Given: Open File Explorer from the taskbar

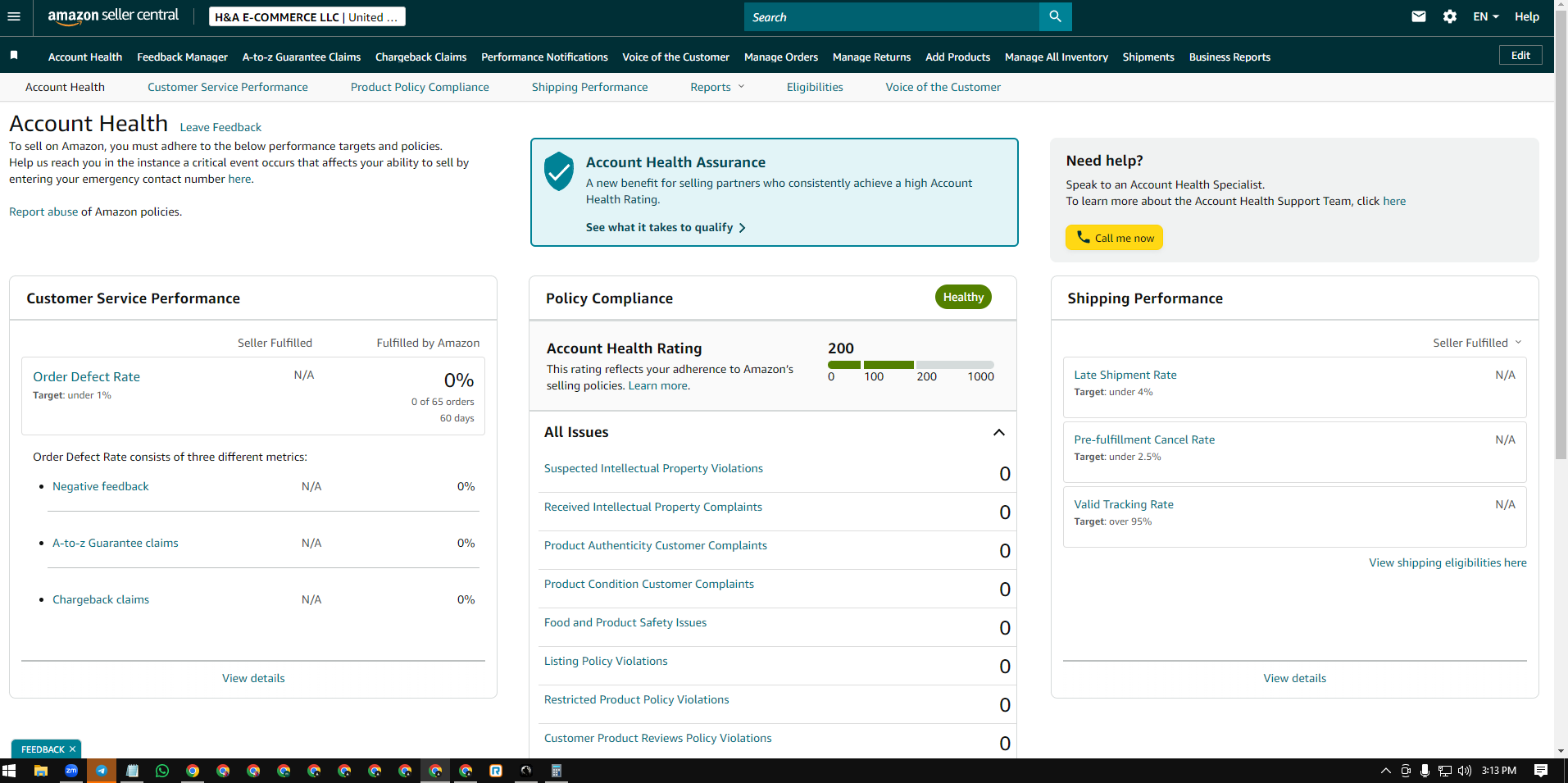Looking at the screenshot, I should point(40,771).
